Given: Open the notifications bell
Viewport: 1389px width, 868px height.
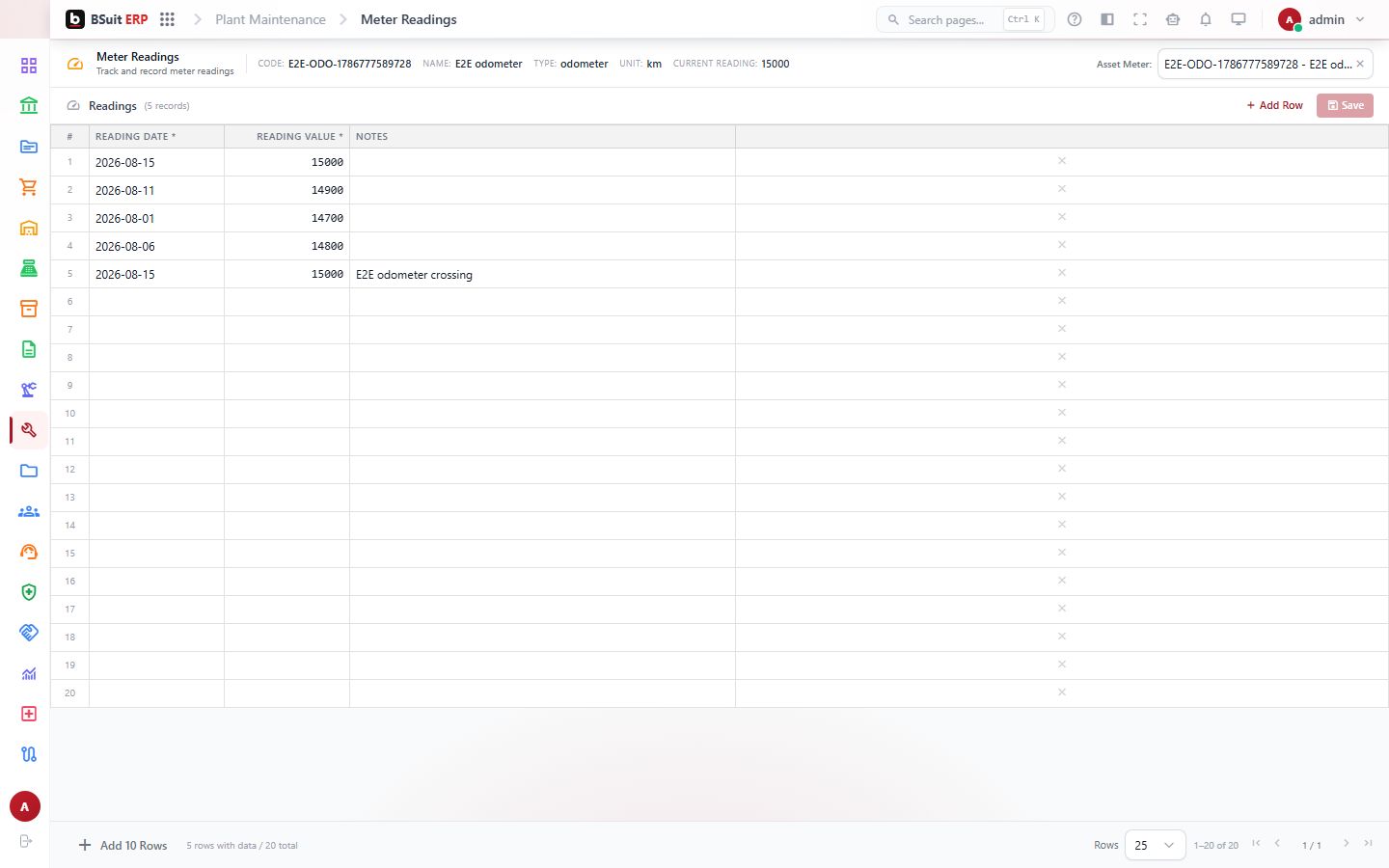Looking at the screenshot, I should 1206,19.
